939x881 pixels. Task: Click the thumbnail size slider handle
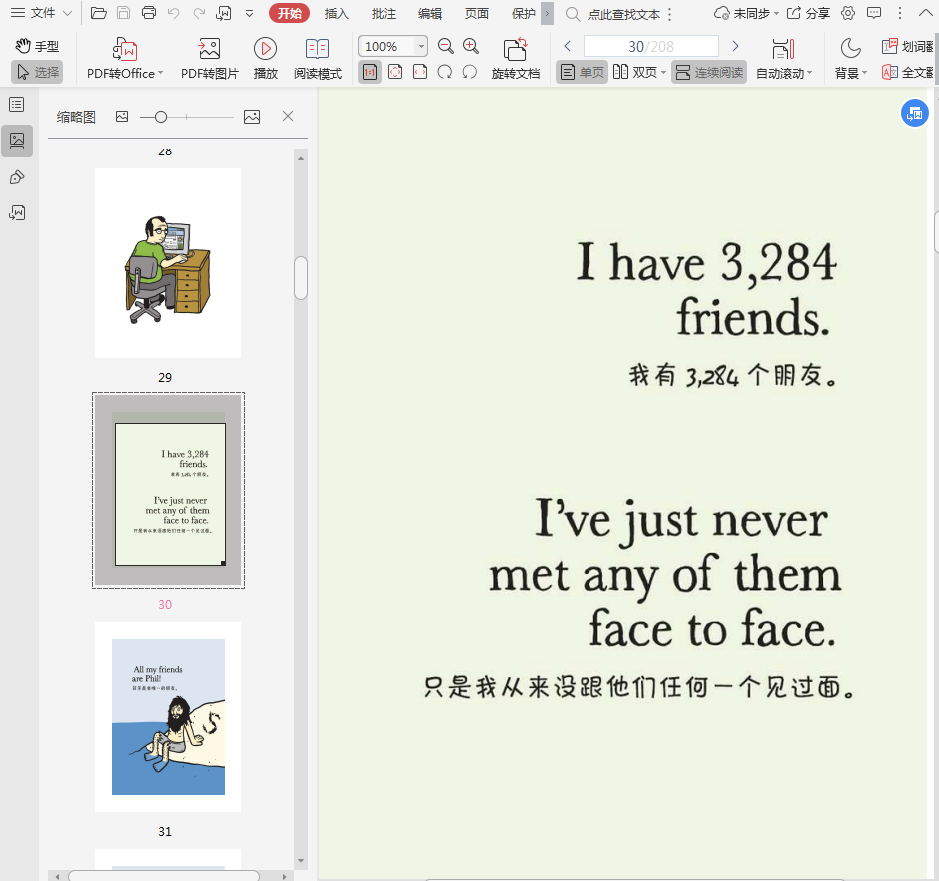161,117
